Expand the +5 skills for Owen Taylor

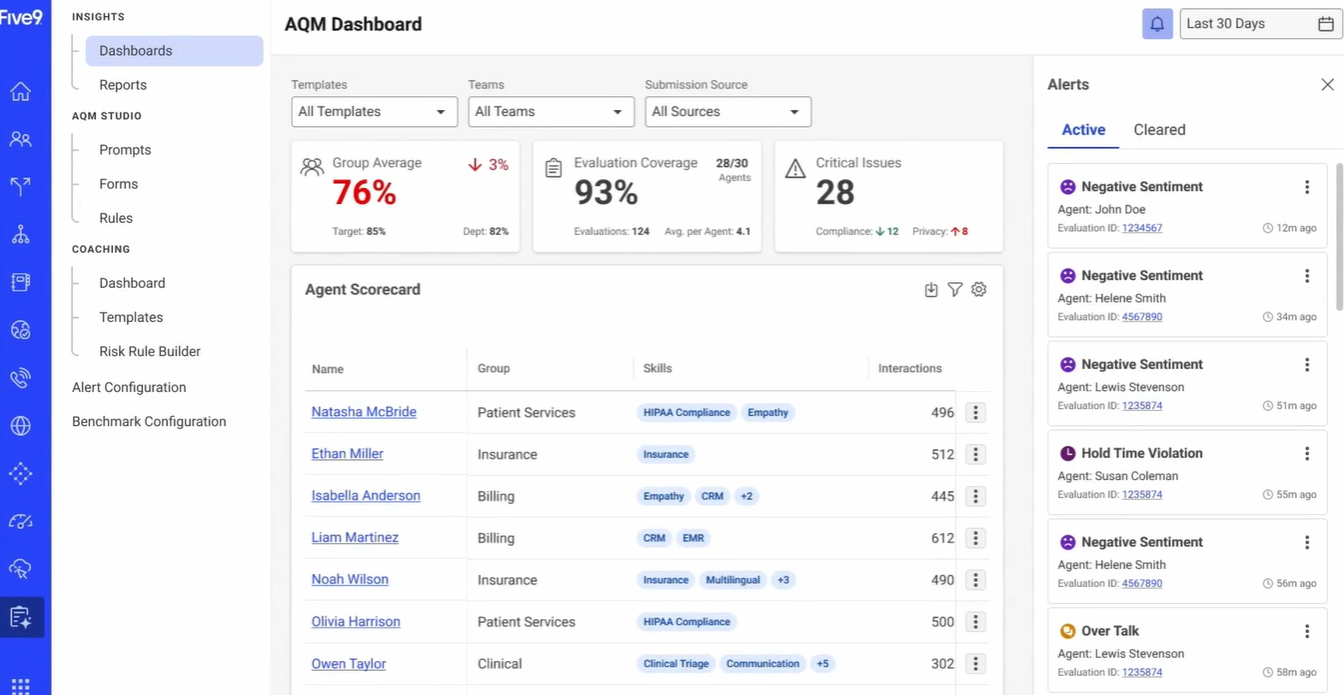pyautogui.click(x=823, y=664)
